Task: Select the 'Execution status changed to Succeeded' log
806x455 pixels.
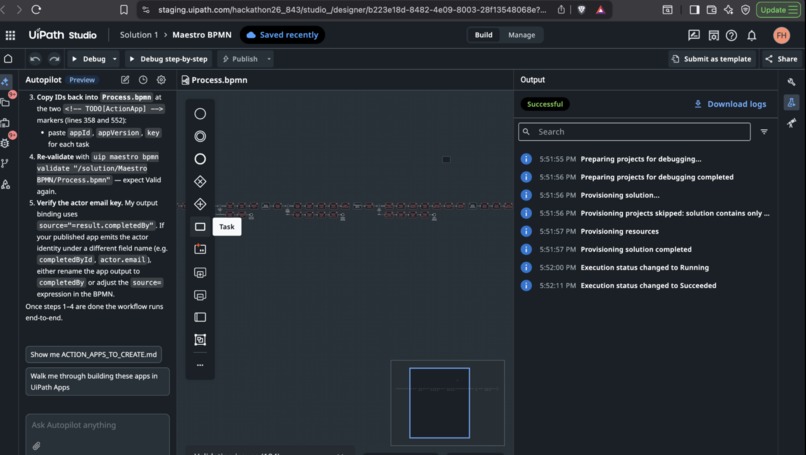Action: [648, 285]
